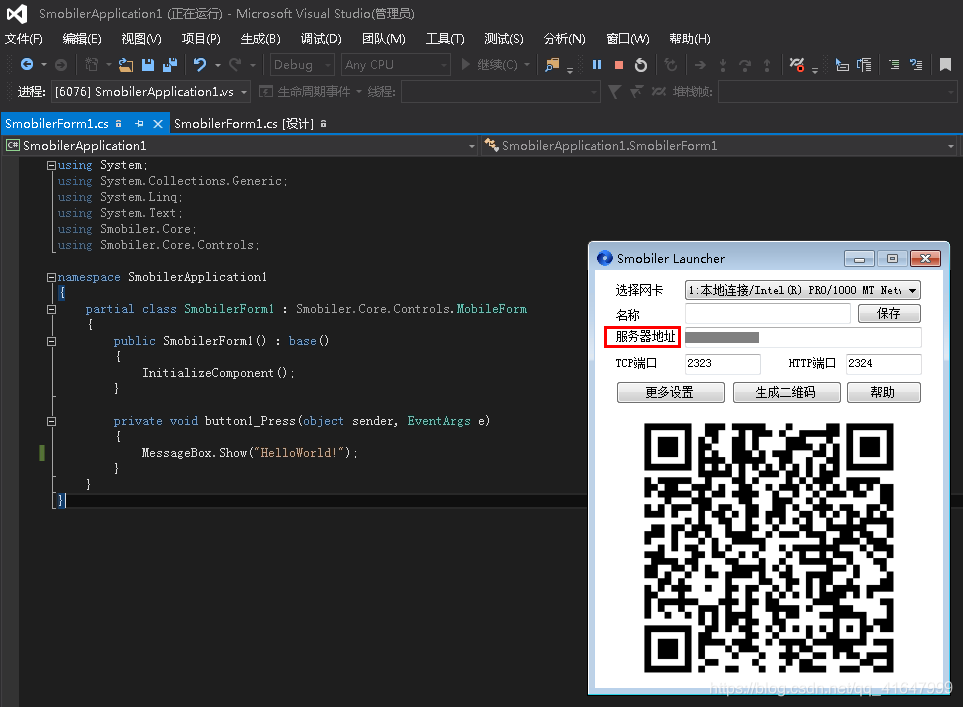This screenshot has width=963, height=707.
Task: Click the 保存 button in launcher
Action: (x=888, y=314)
